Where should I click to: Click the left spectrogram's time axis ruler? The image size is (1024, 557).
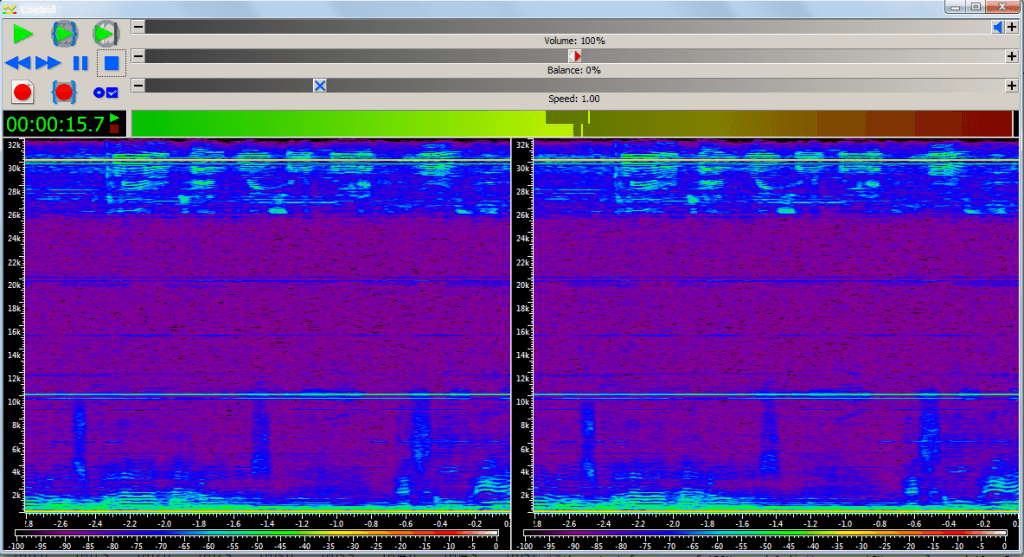(267, 520)
